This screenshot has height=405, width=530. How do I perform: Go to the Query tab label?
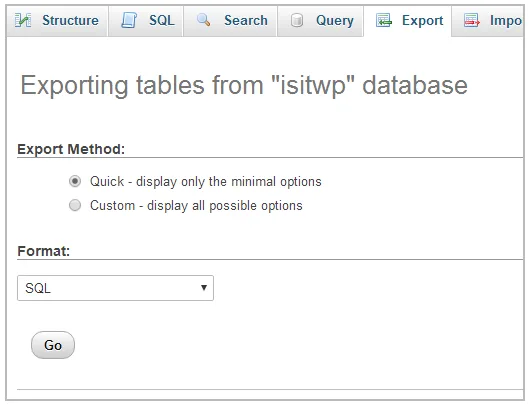(335, 21)
